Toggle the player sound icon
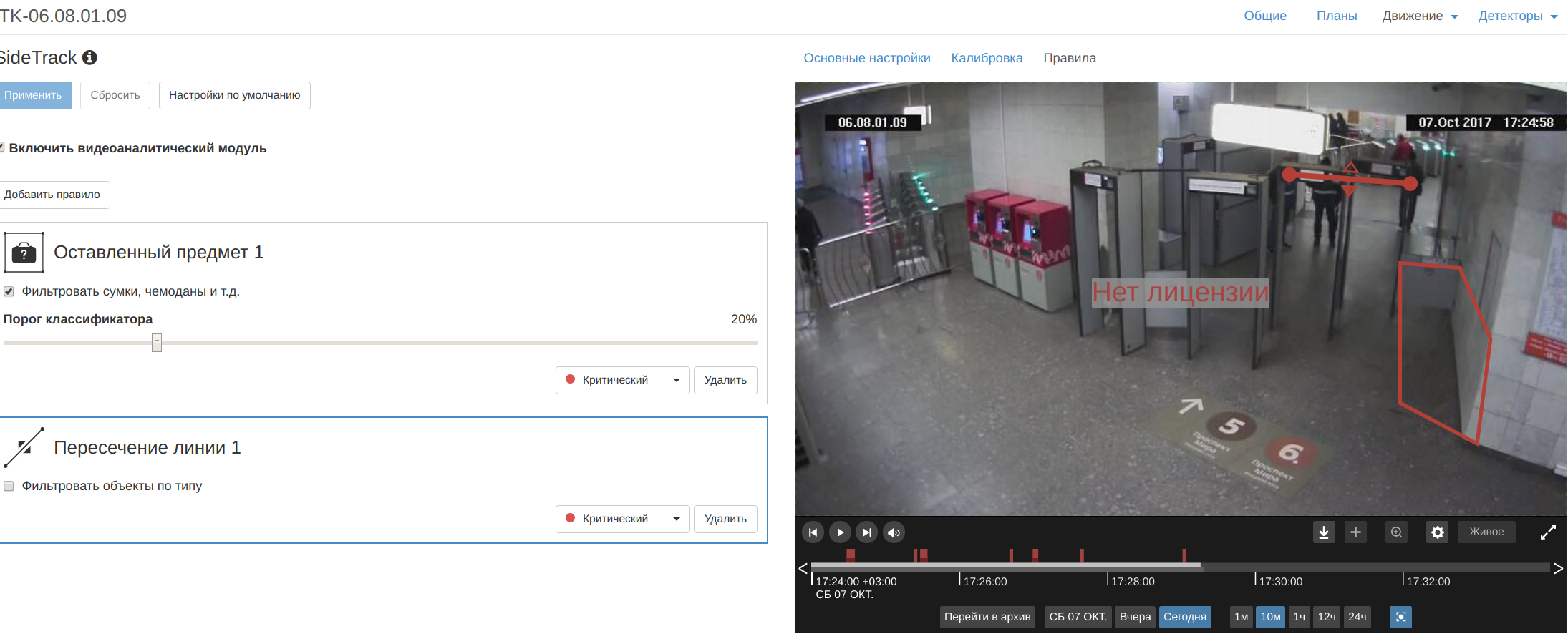This screenshot has width=1568, height=644. 894,532
